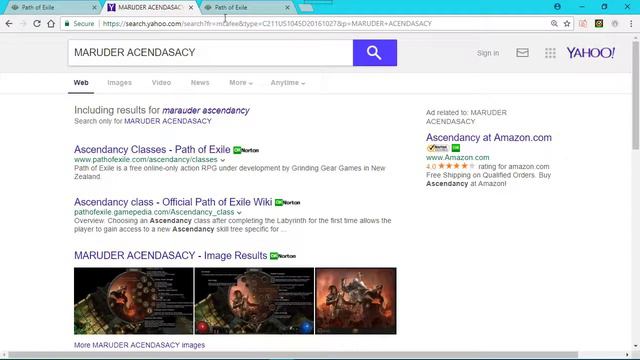The width and height of the screenshot is (640, 360).
Task: Open MARUDER ACENDASACY - Image Results link
Action: coord(171,256)
